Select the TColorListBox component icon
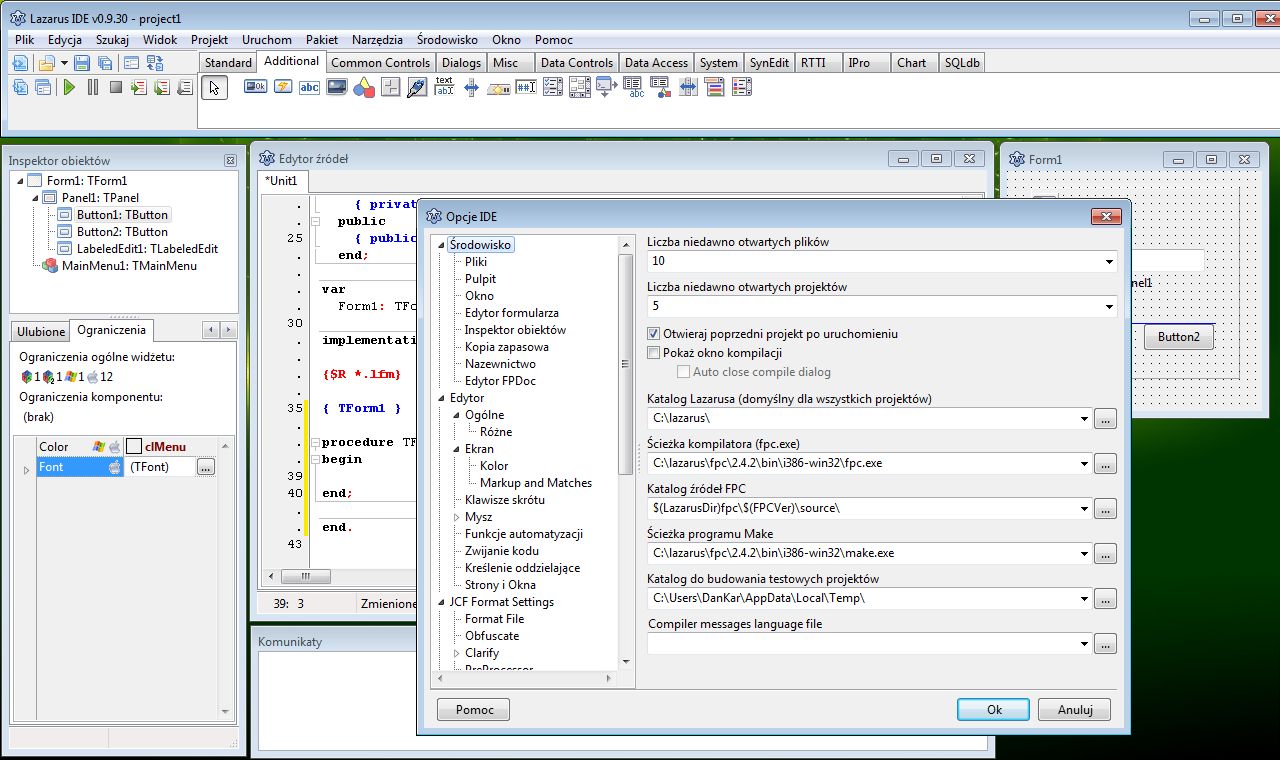This screenshot has width=1280, height=760. 742,87
